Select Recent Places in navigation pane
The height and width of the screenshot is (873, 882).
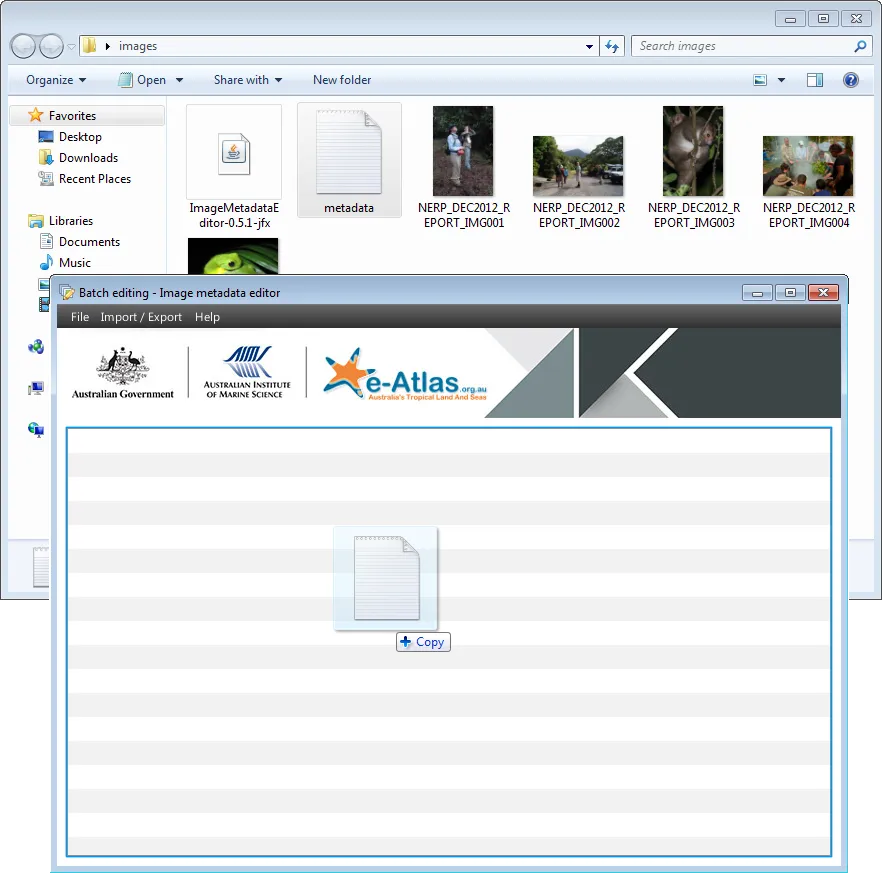tap(94, 178)
